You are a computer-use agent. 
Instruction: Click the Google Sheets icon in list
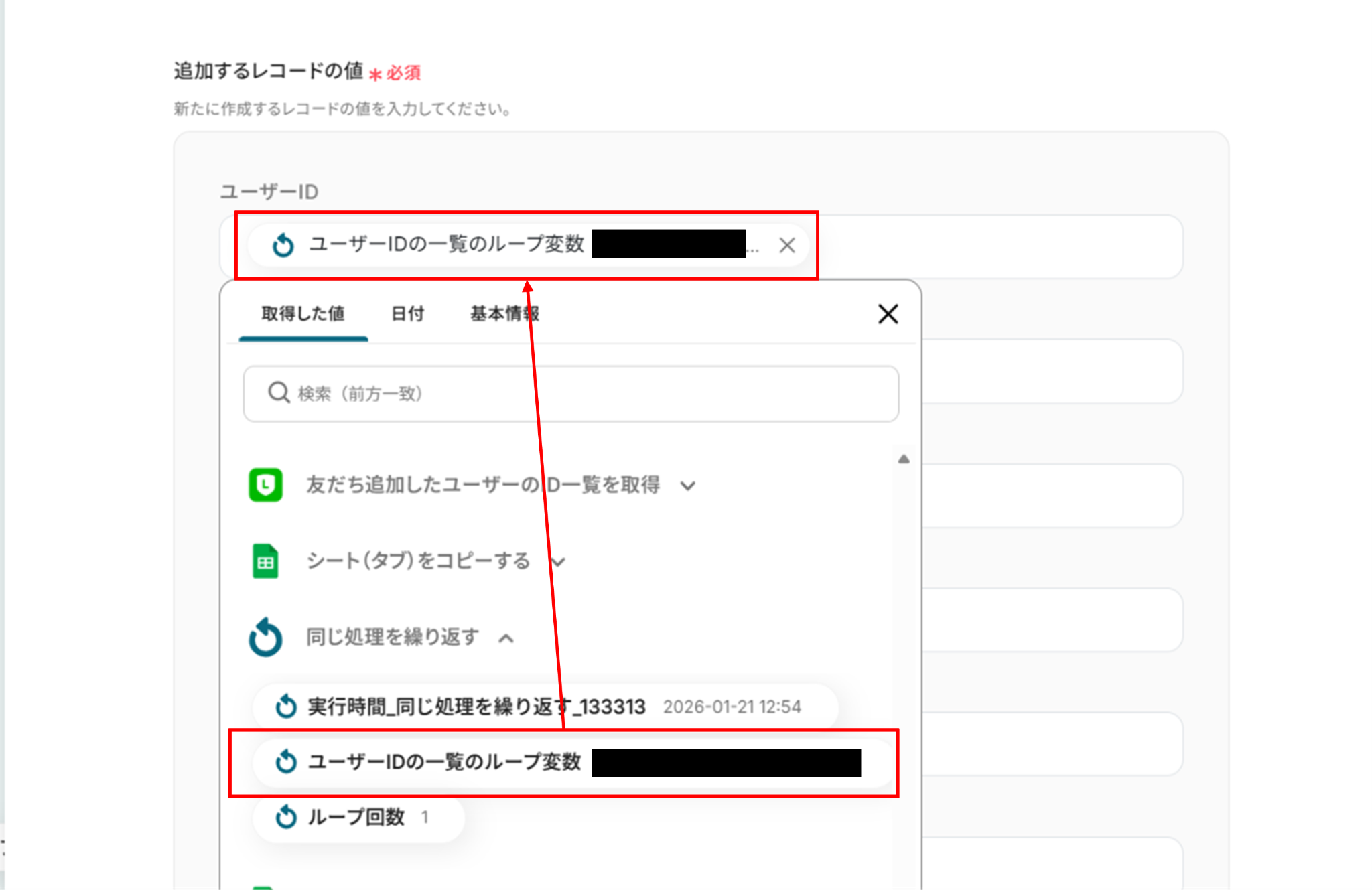(265, 561)
